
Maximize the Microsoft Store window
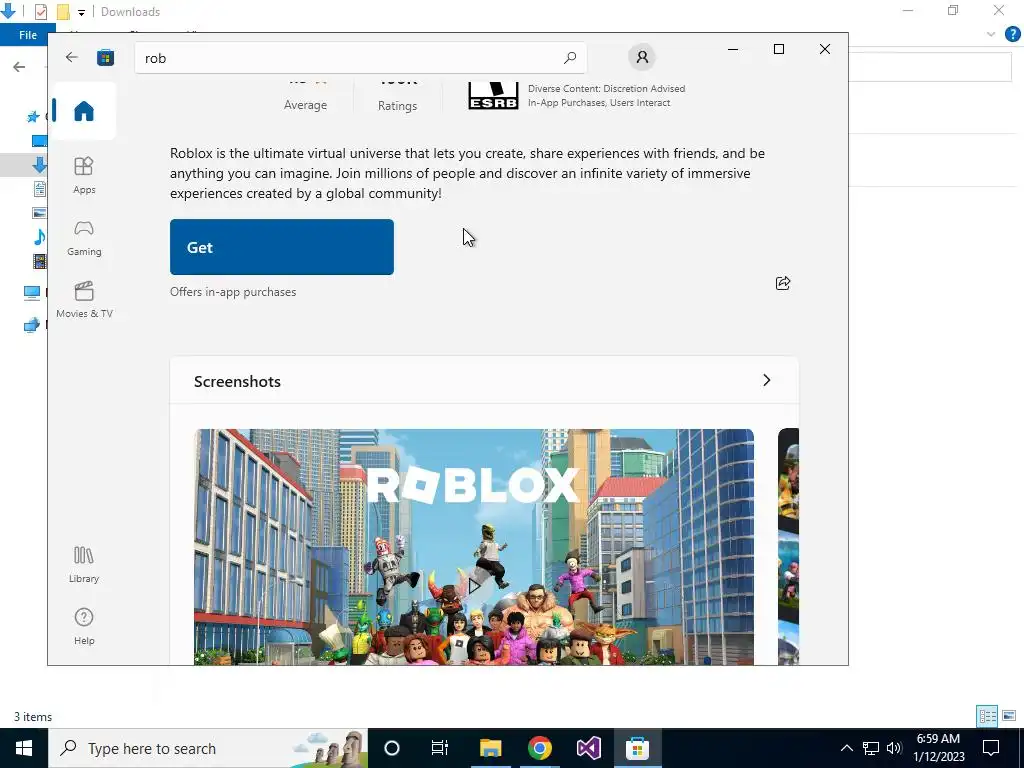pyautogui.click(x=778, y=49)
